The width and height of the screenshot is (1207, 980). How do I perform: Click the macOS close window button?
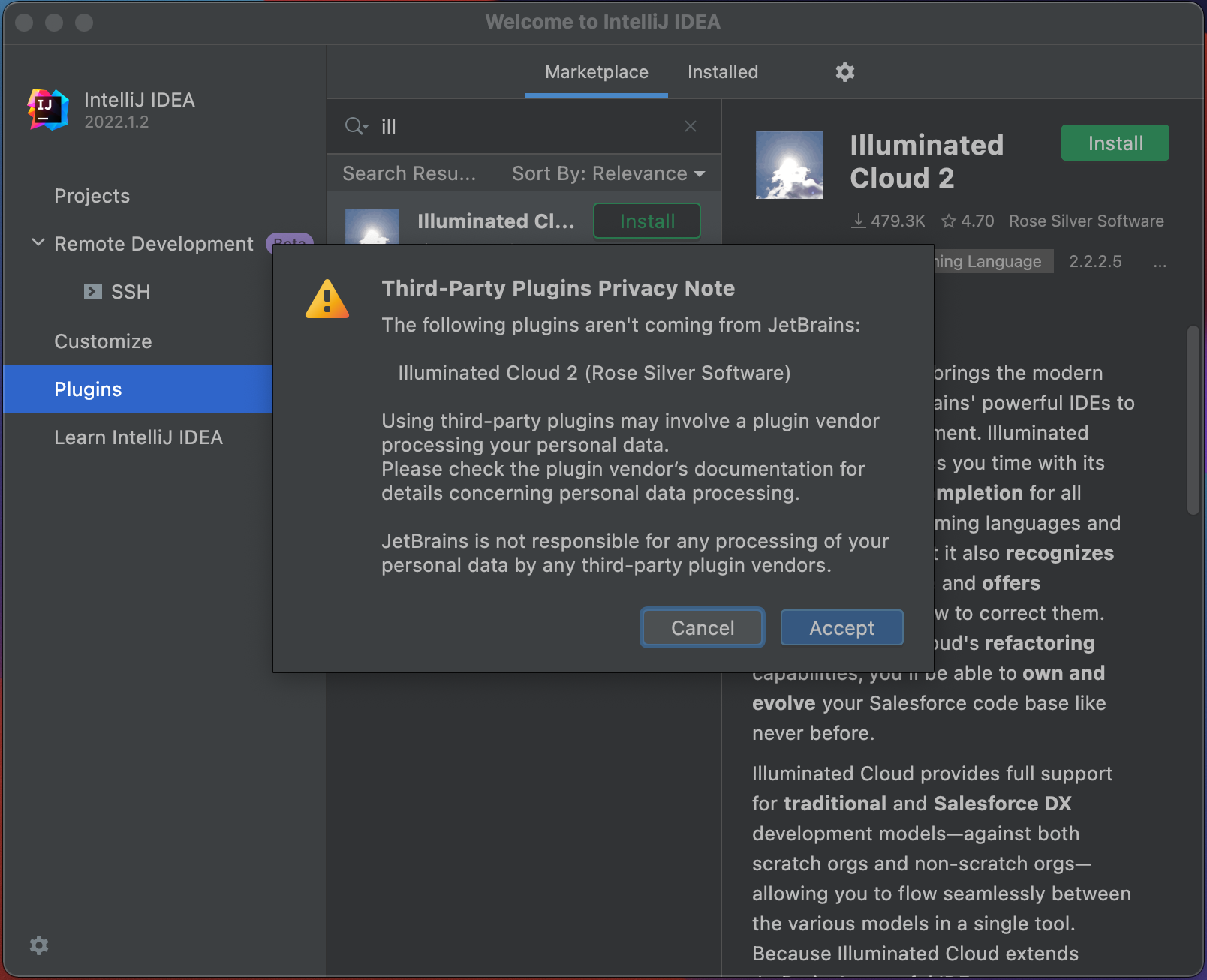(x=24, y=23)
